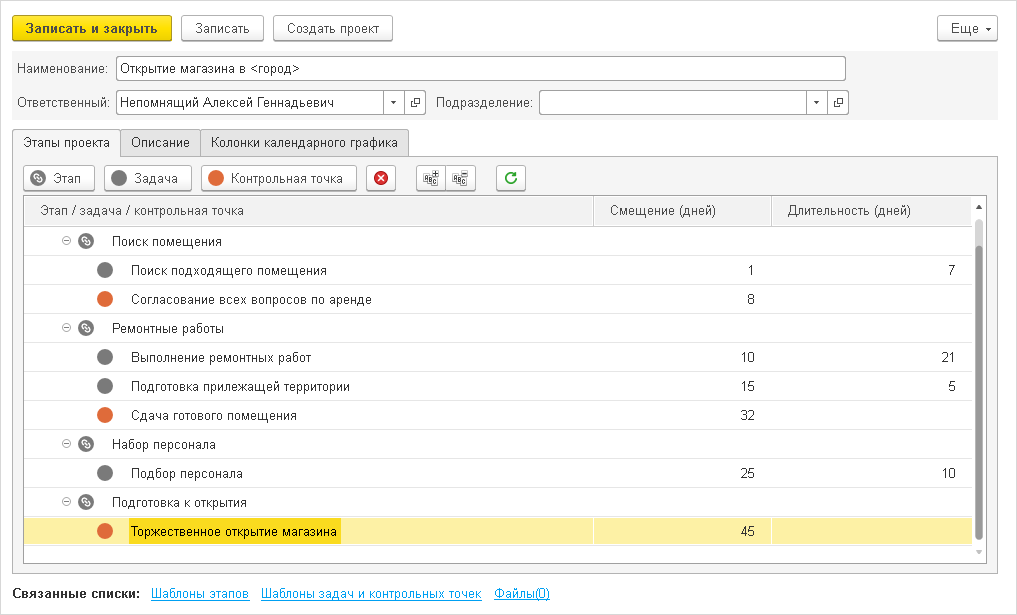Click the orange milestone icon for Сдача готового помещения

[x=105, y=415]
